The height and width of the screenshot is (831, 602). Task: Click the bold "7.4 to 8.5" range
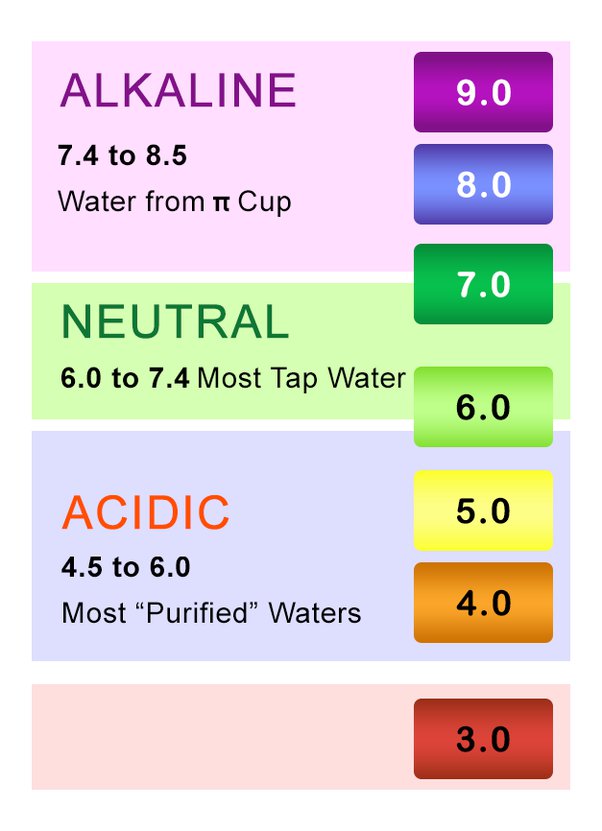(x=123, y=156)
